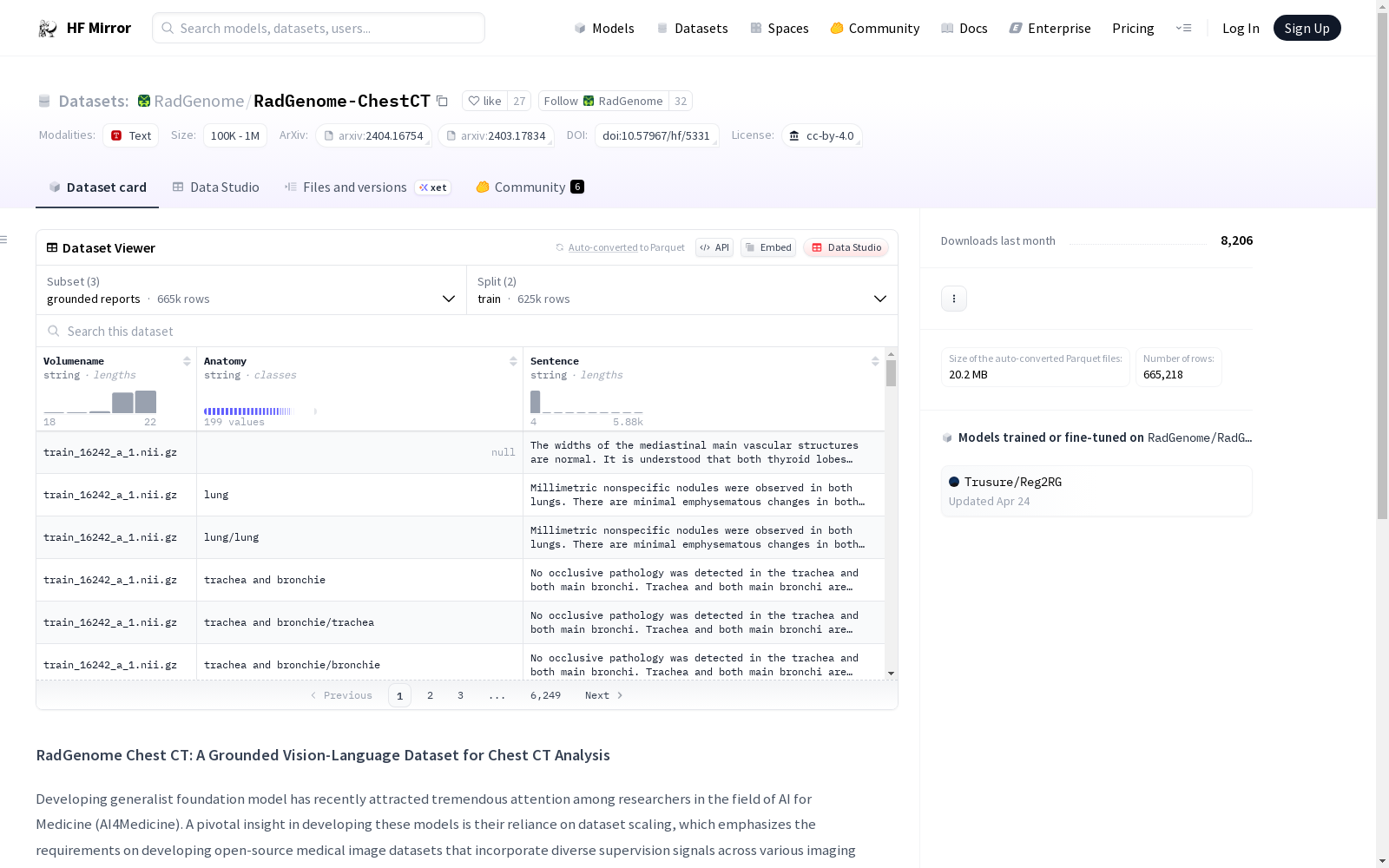Open arxiv:2404.16754 paper tag
The height and width of the screenshot is (868, 1389).
point(374,135)
